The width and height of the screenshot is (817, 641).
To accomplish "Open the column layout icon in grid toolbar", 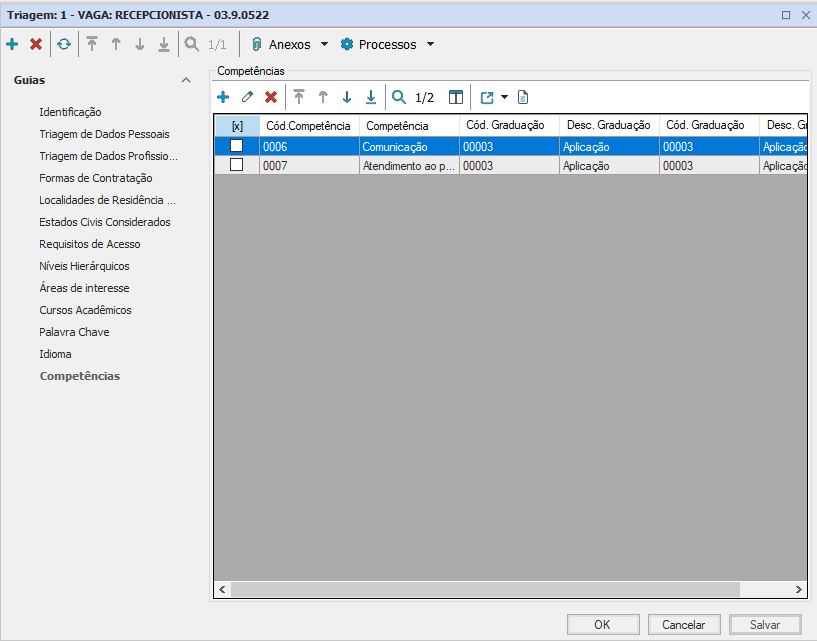I will (x=456, y=97).
